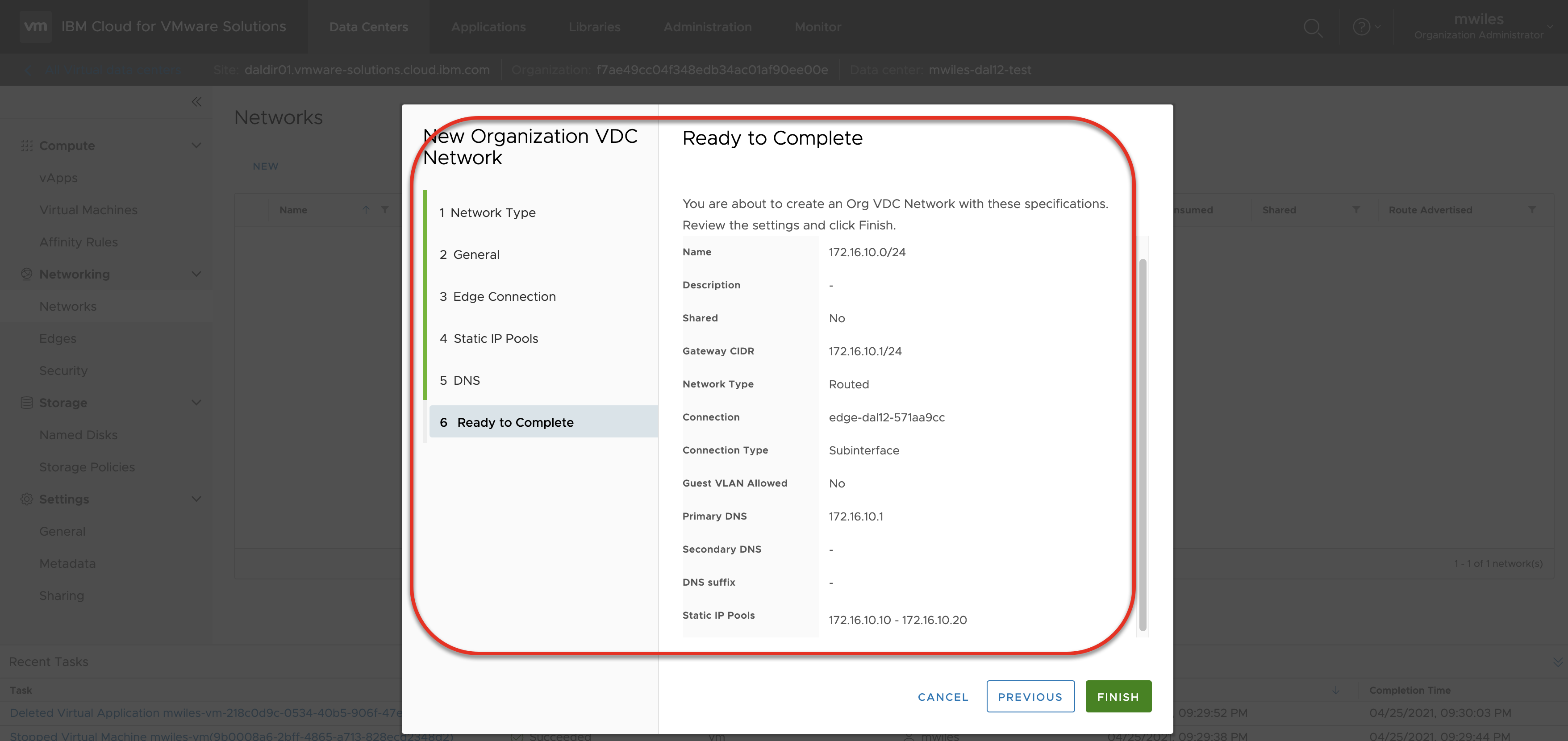Click the Name column sort arrow

pos(366,210)
